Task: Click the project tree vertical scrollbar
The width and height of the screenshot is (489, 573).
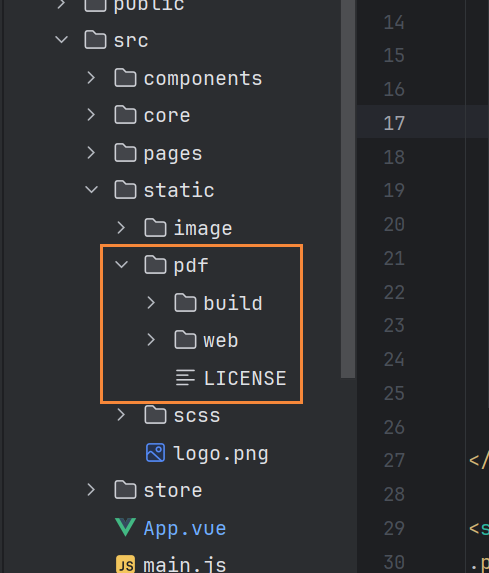Action: [x=348, y=189]
